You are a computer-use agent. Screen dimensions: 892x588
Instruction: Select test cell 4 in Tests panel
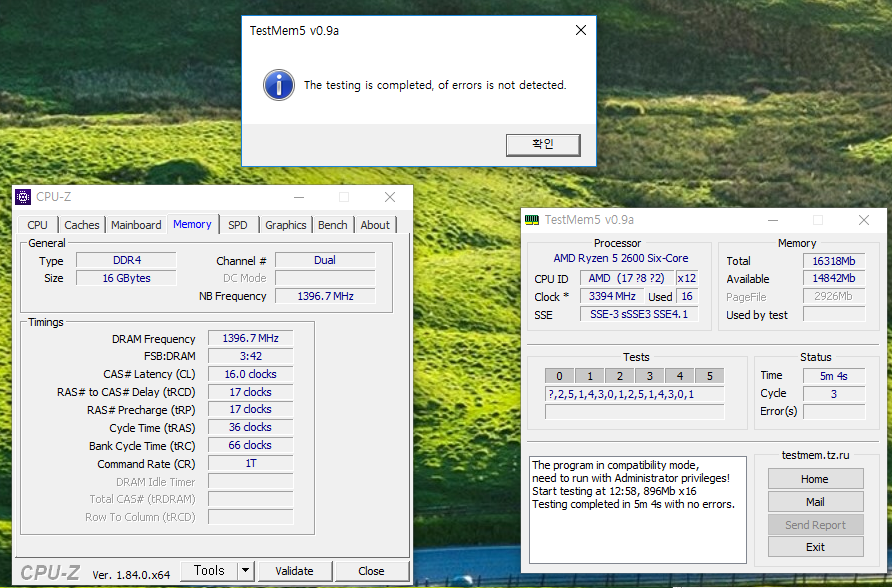680,375
